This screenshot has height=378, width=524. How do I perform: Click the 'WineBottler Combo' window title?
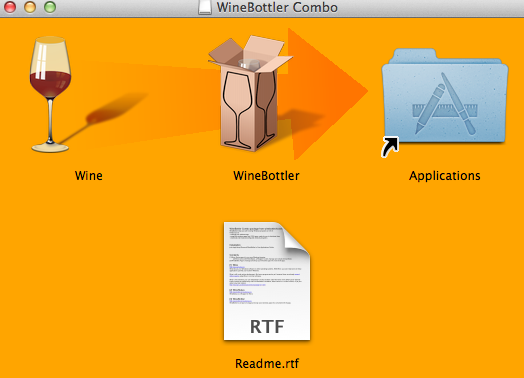[277, 7]
